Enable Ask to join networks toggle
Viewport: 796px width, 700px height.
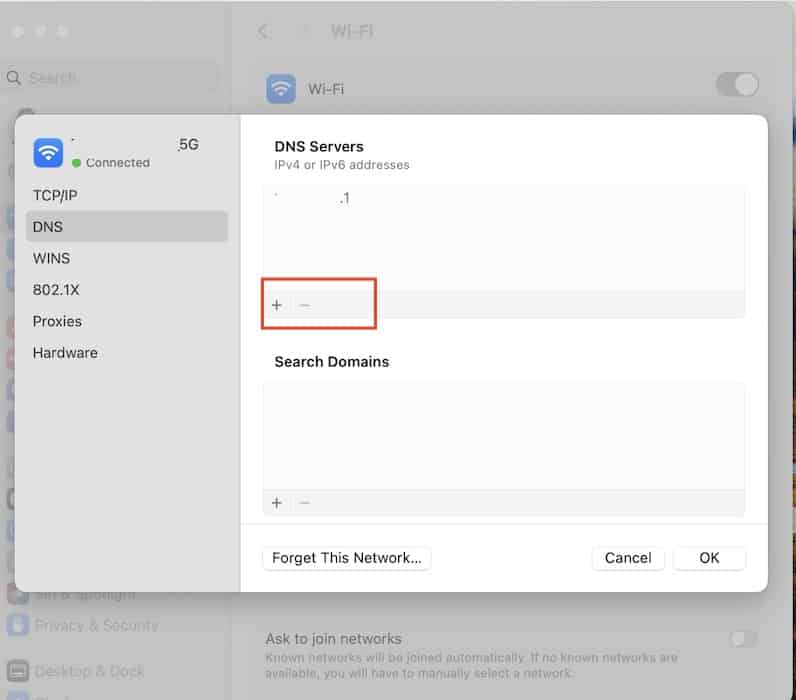tap(743, 639)
